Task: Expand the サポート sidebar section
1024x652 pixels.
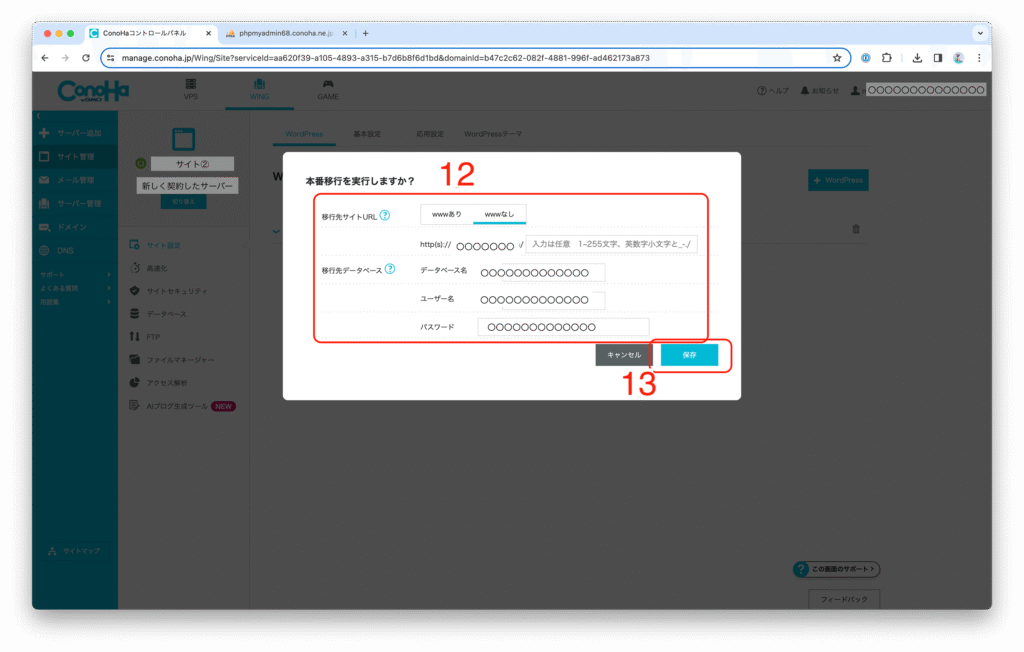Action: (x=75, y=274)
